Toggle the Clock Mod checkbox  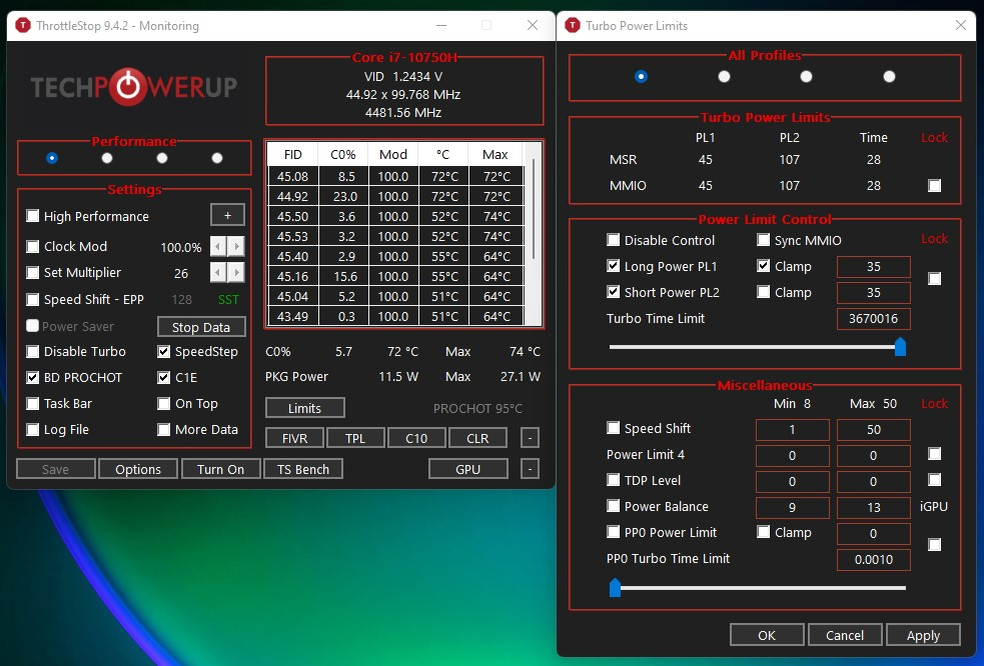[x=33, y=246]
